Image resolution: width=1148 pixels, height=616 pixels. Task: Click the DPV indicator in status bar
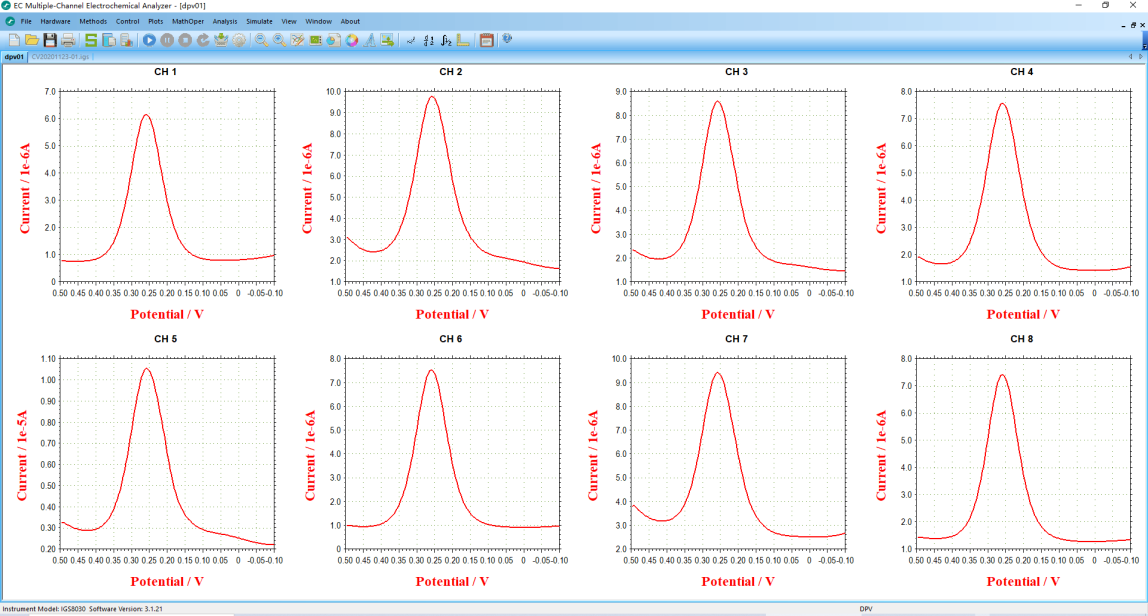[x=865, y=609]
